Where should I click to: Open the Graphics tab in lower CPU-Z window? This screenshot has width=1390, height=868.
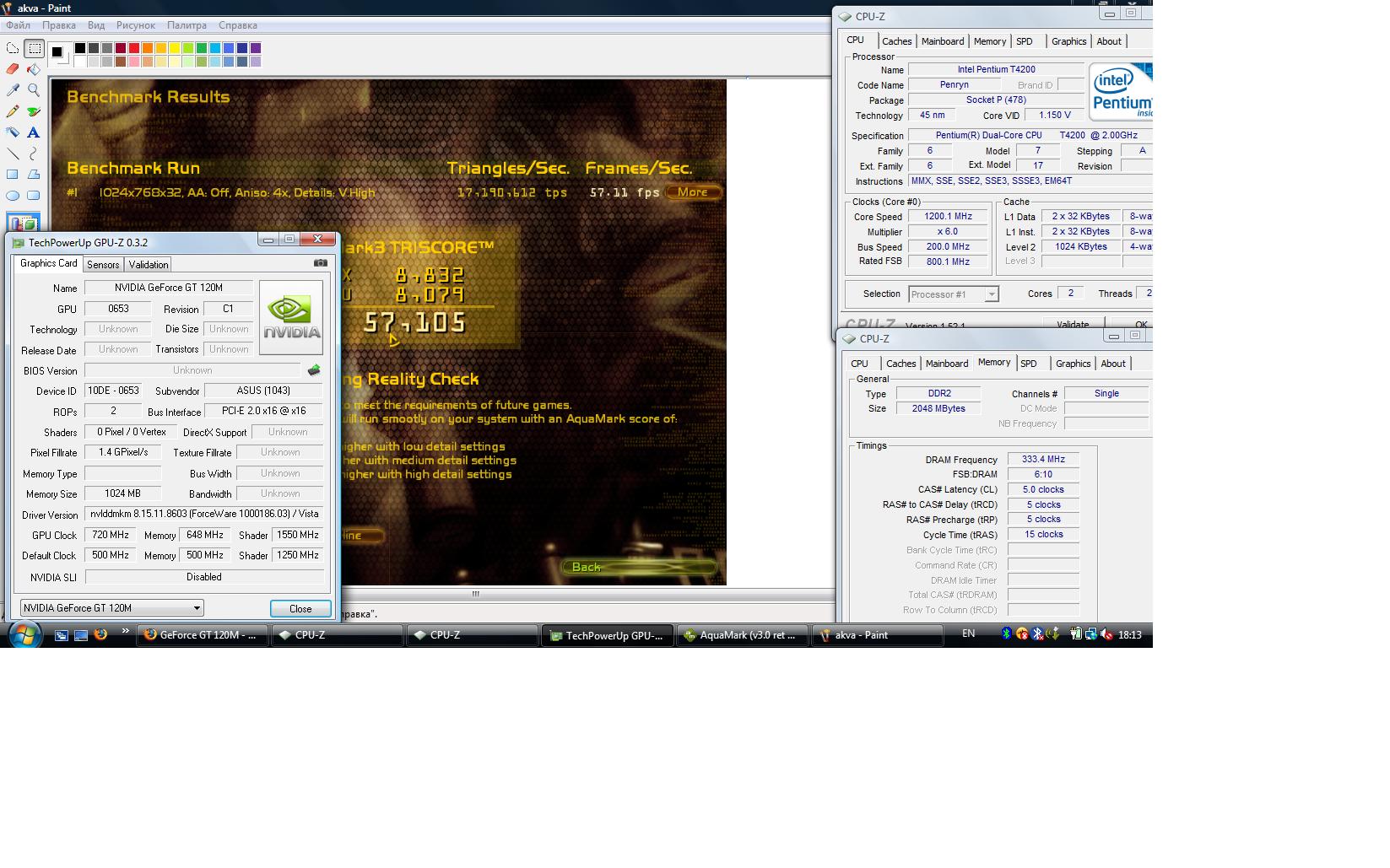(1074, 364)
